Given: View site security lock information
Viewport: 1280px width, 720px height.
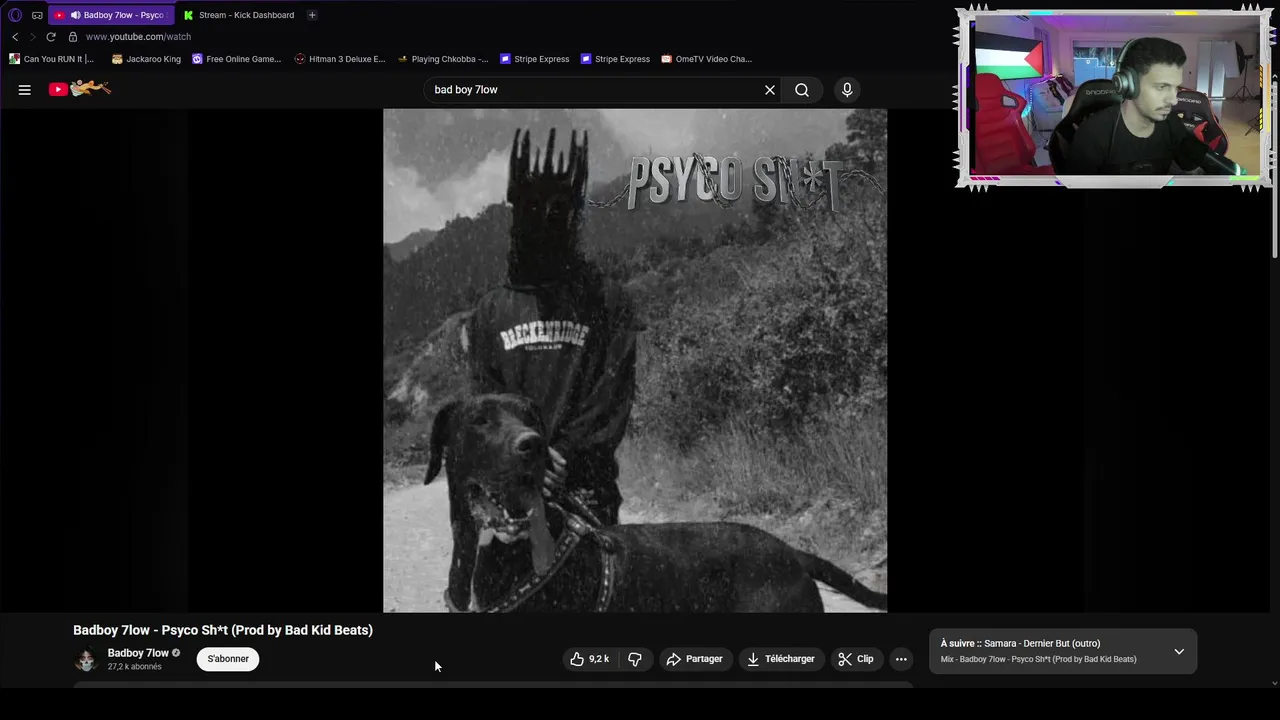Looking at the screenshot, I should pos(73,37).
